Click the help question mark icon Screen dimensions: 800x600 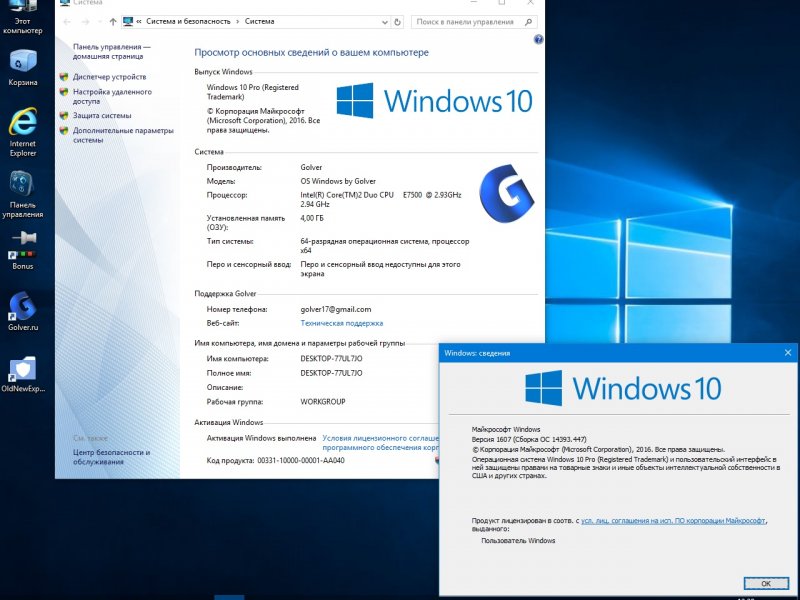coord(538,40)
